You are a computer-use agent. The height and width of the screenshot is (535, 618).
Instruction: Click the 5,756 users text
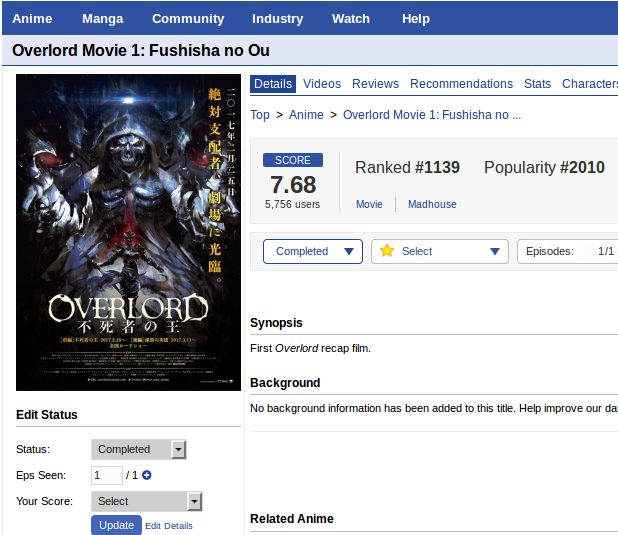pos(292,204)
